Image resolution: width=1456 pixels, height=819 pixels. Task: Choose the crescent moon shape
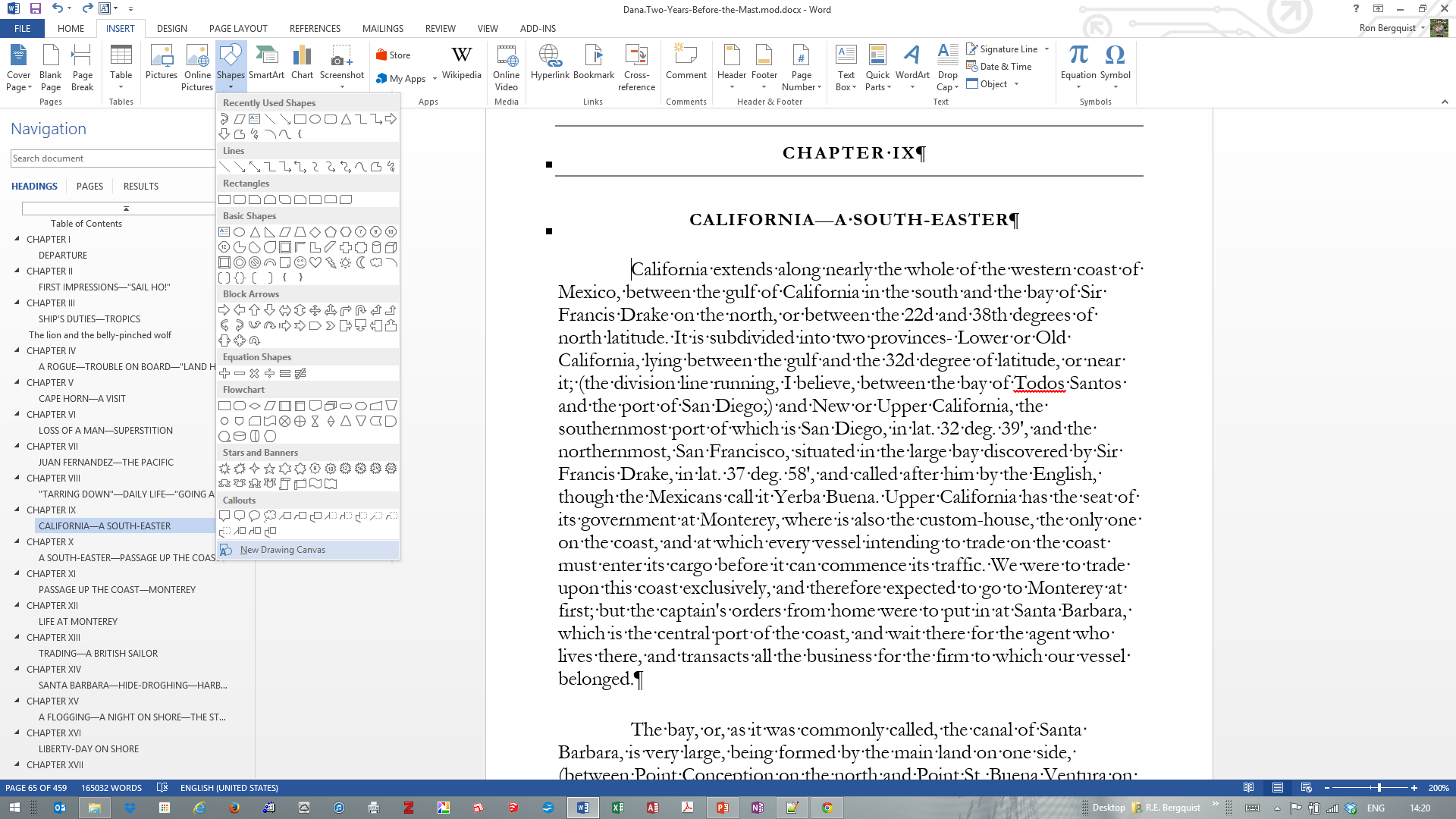coord(361,262)
